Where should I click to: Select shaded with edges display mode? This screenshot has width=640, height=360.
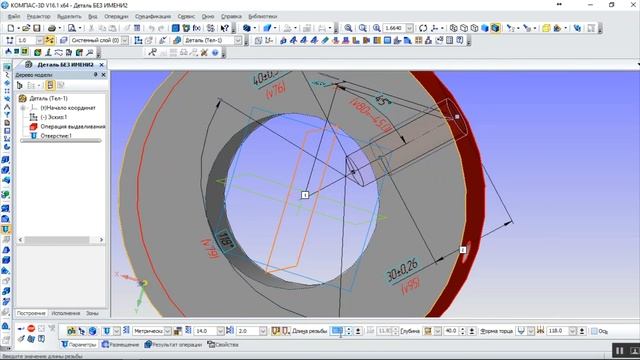pyautogui.click(x=496, y=28)
